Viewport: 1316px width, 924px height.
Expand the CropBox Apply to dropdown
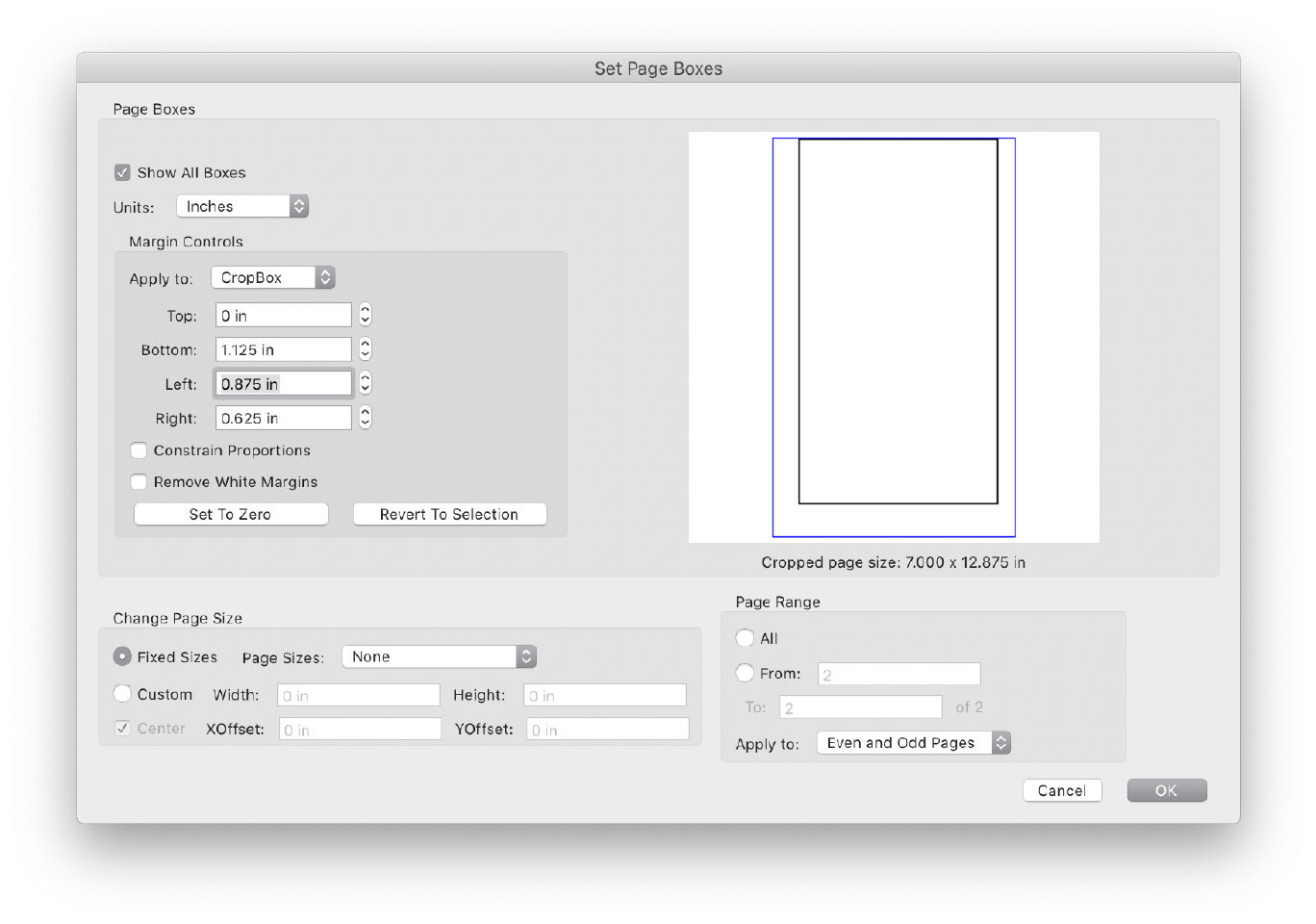[x=272, y=277]
